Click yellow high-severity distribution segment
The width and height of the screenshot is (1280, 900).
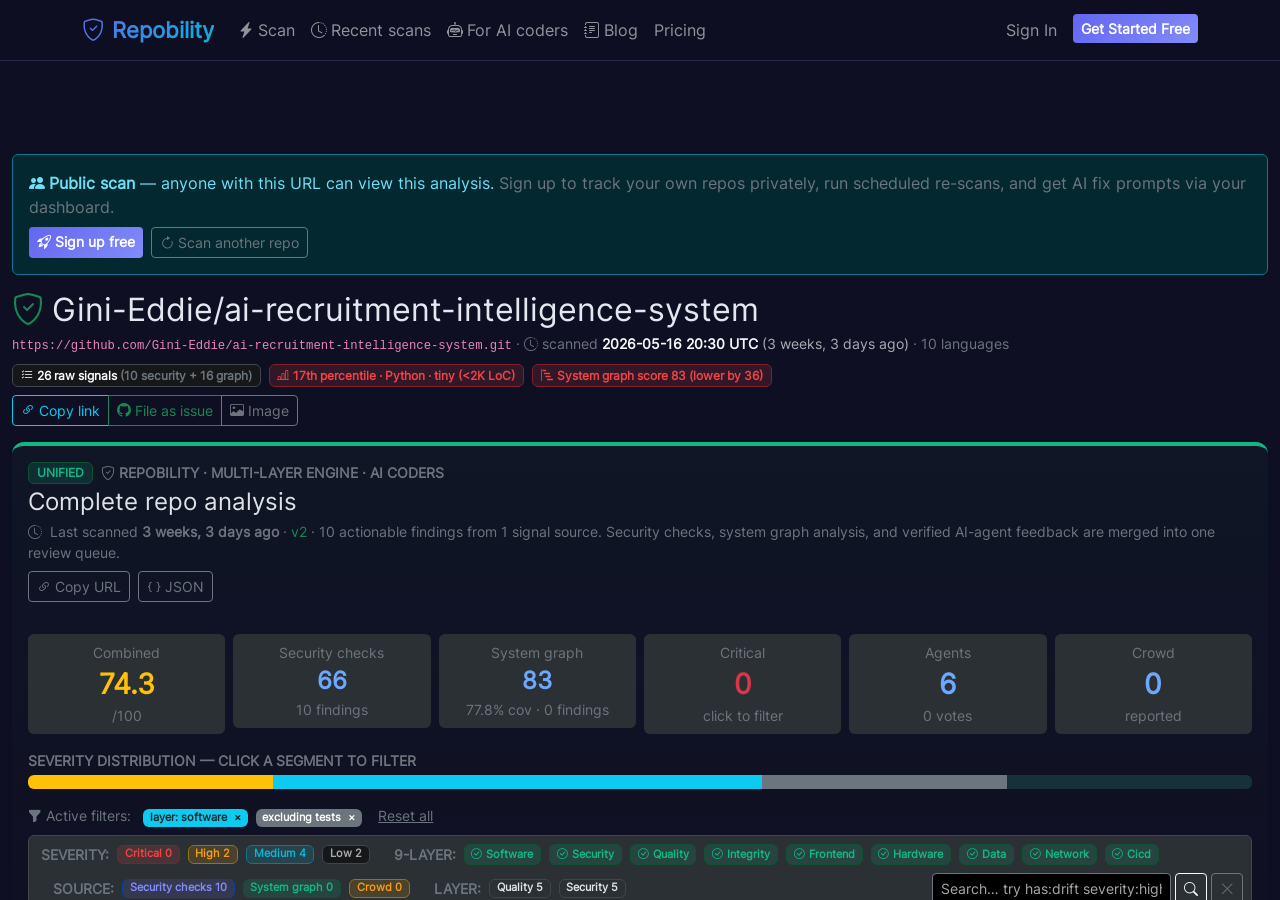[150, 782]
